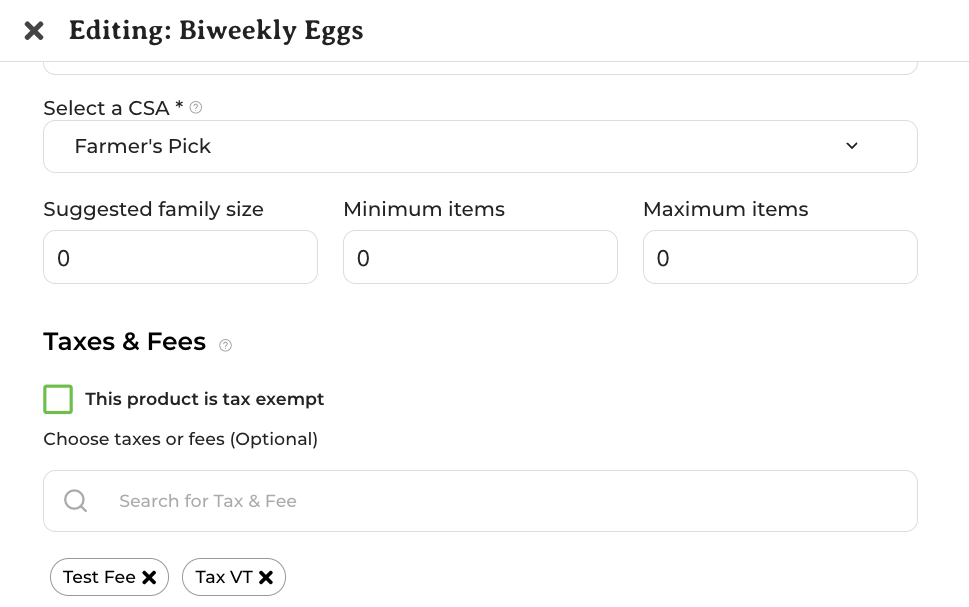
Task: Select the Test Fee chip
Action: tap(99, 577)
